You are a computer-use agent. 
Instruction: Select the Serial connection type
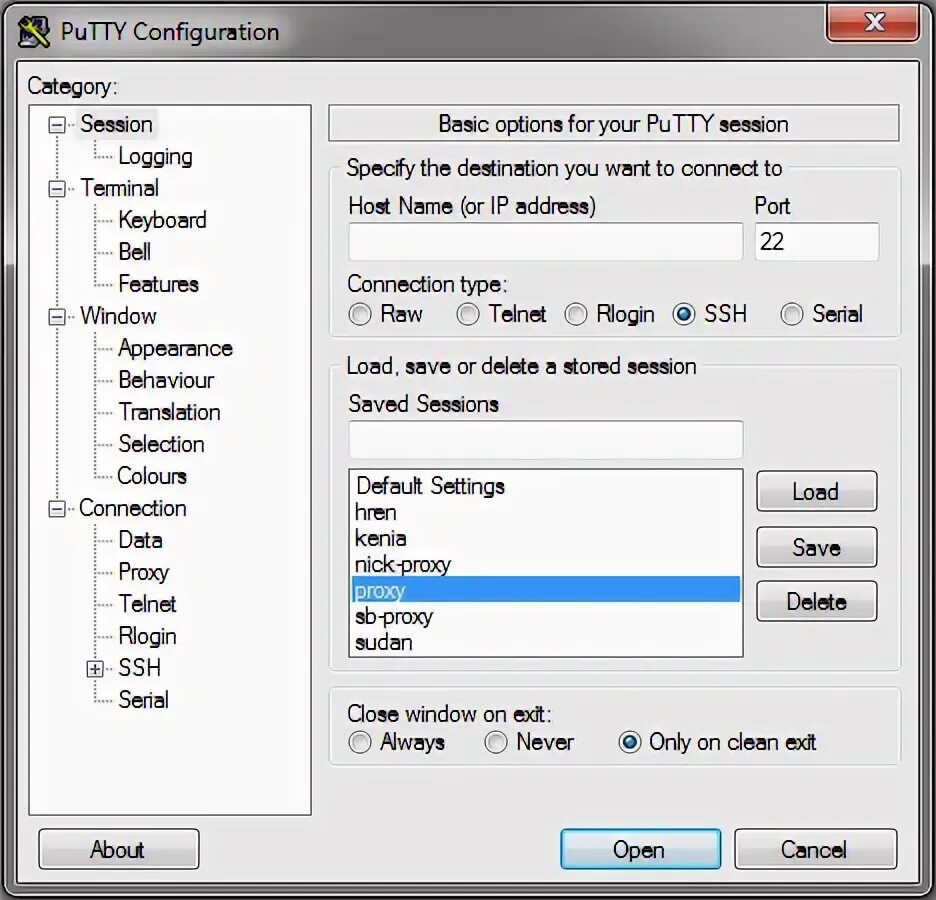[x=792, y=314]
